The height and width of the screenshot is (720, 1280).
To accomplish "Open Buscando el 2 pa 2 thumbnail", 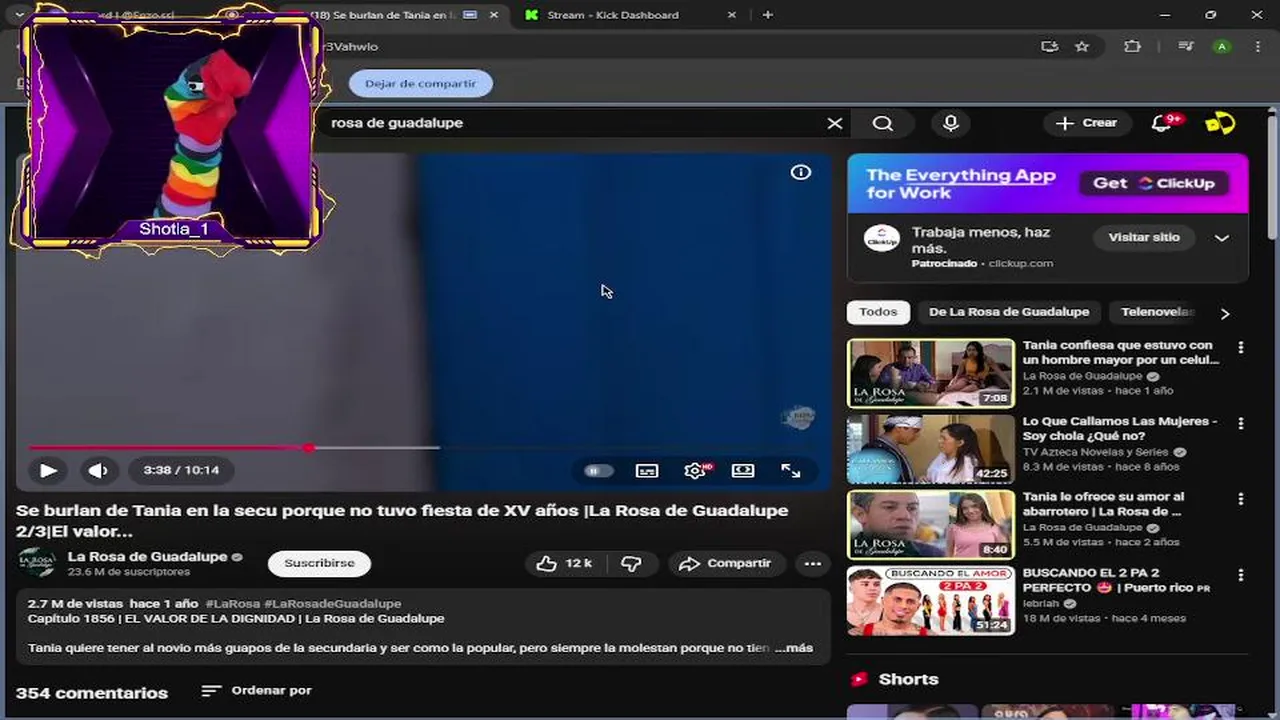I will pyautogui.click(x=931, y=600).
